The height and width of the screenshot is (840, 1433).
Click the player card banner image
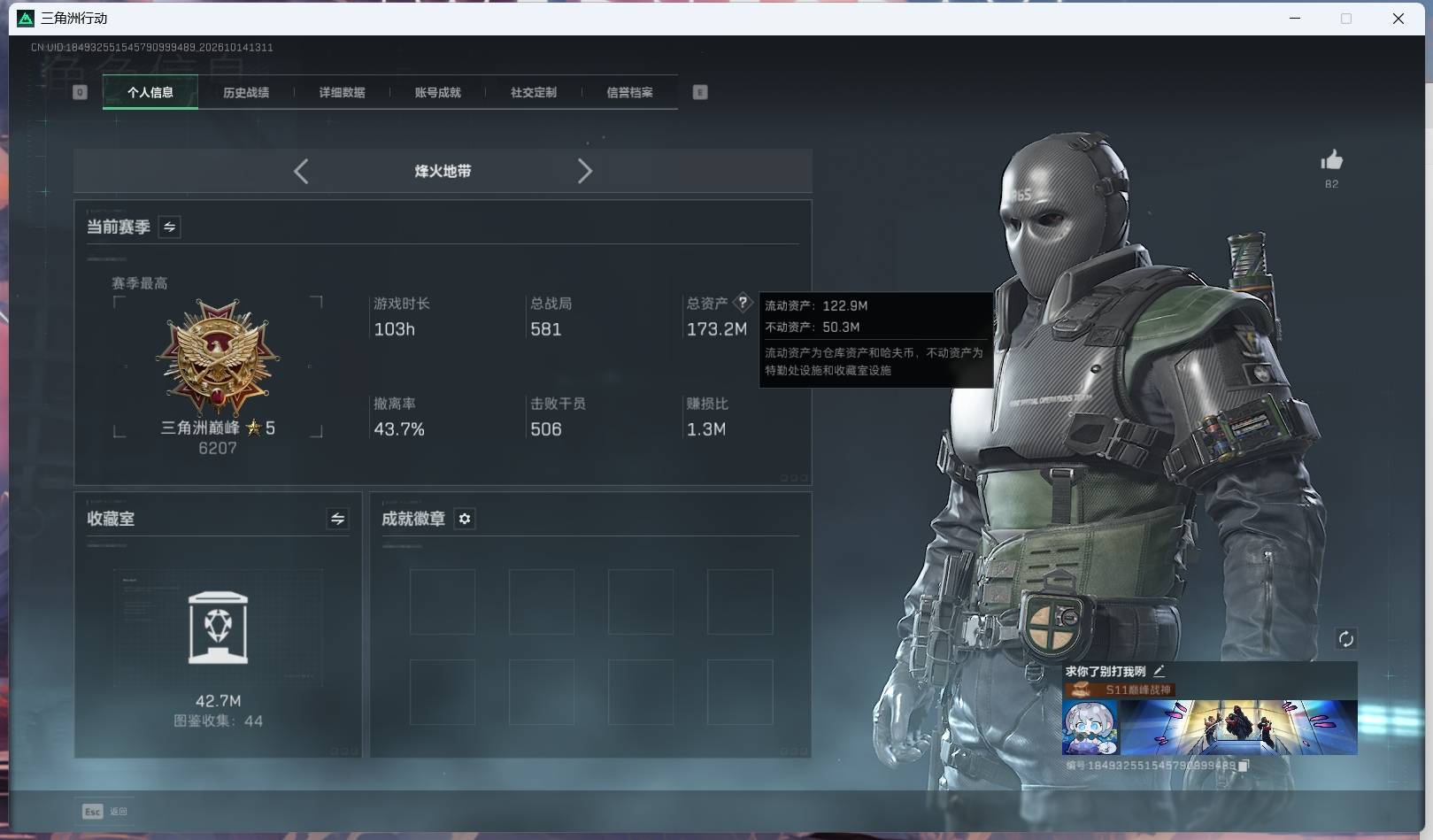click(1238, 728)
